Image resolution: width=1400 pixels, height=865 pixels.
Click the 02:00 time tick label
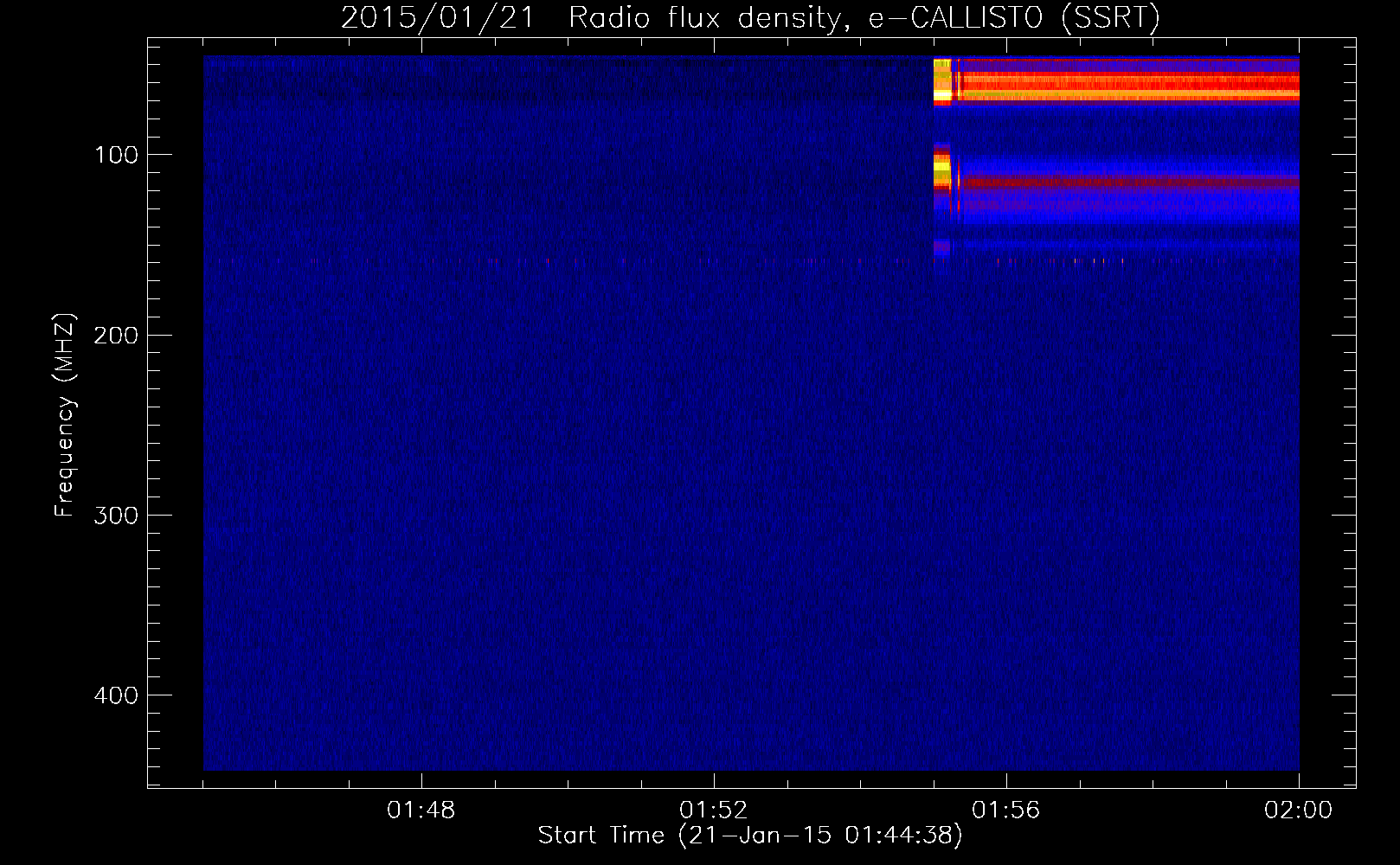pyautogui.click(x=1299, y=811)
